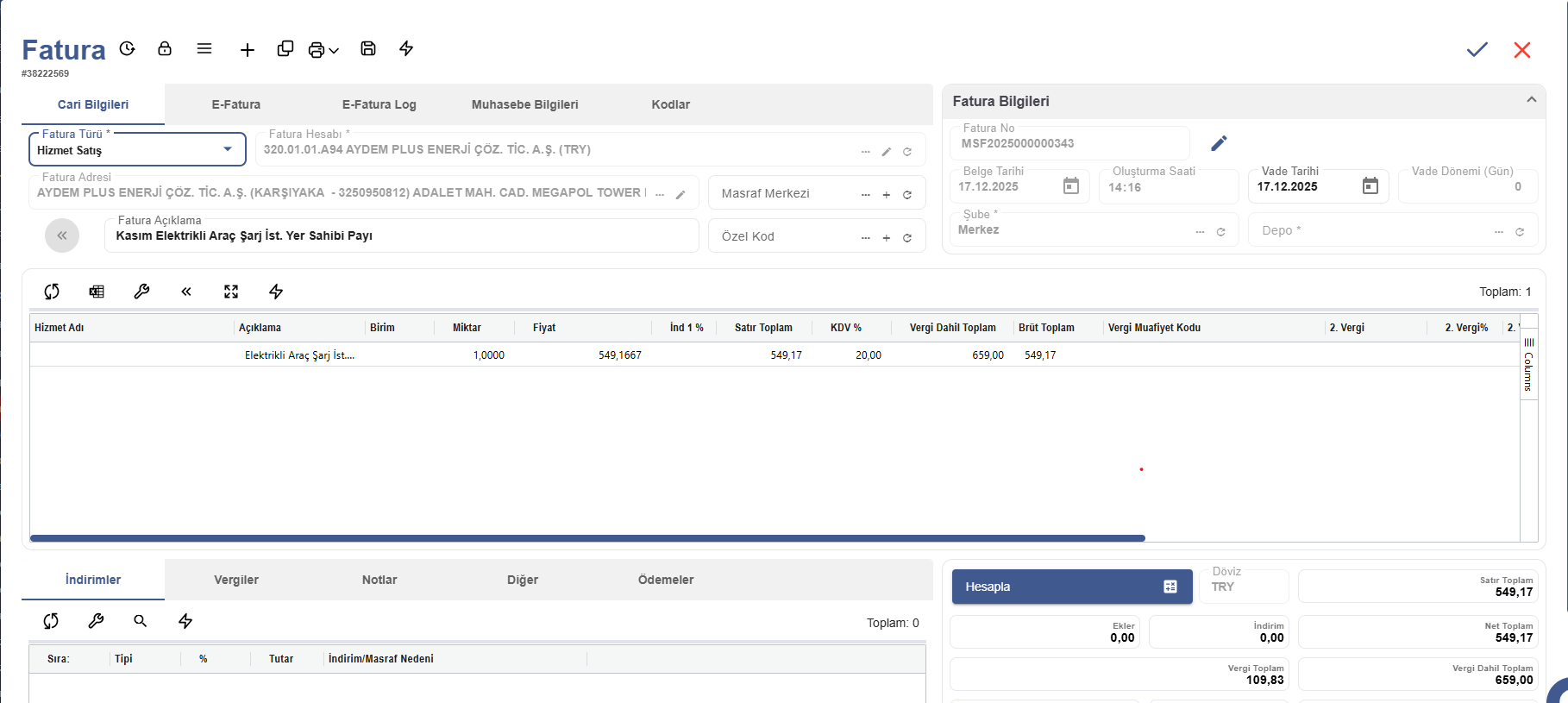Switch to Cari Bilgileri tab

click(93, 104)
